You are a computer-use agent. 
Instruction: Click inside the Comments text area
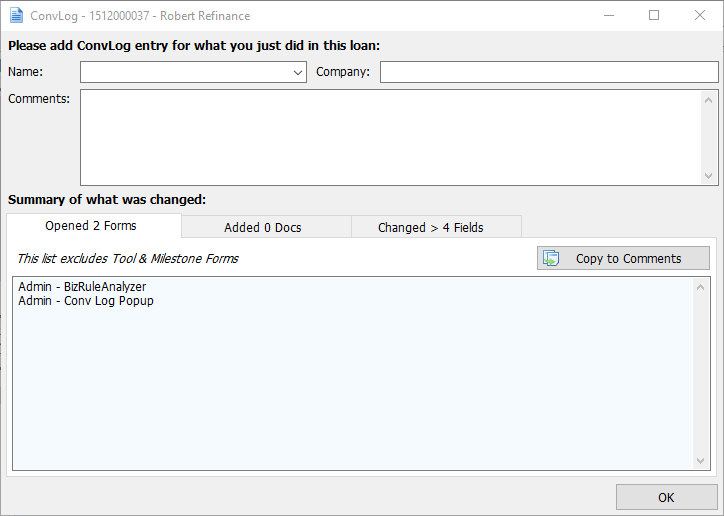[390, 137]
